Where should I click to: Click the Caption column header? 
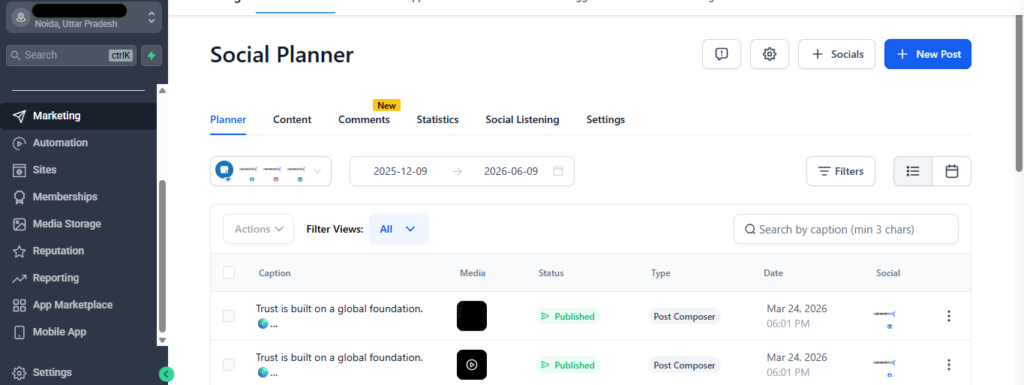click(274, 273)
